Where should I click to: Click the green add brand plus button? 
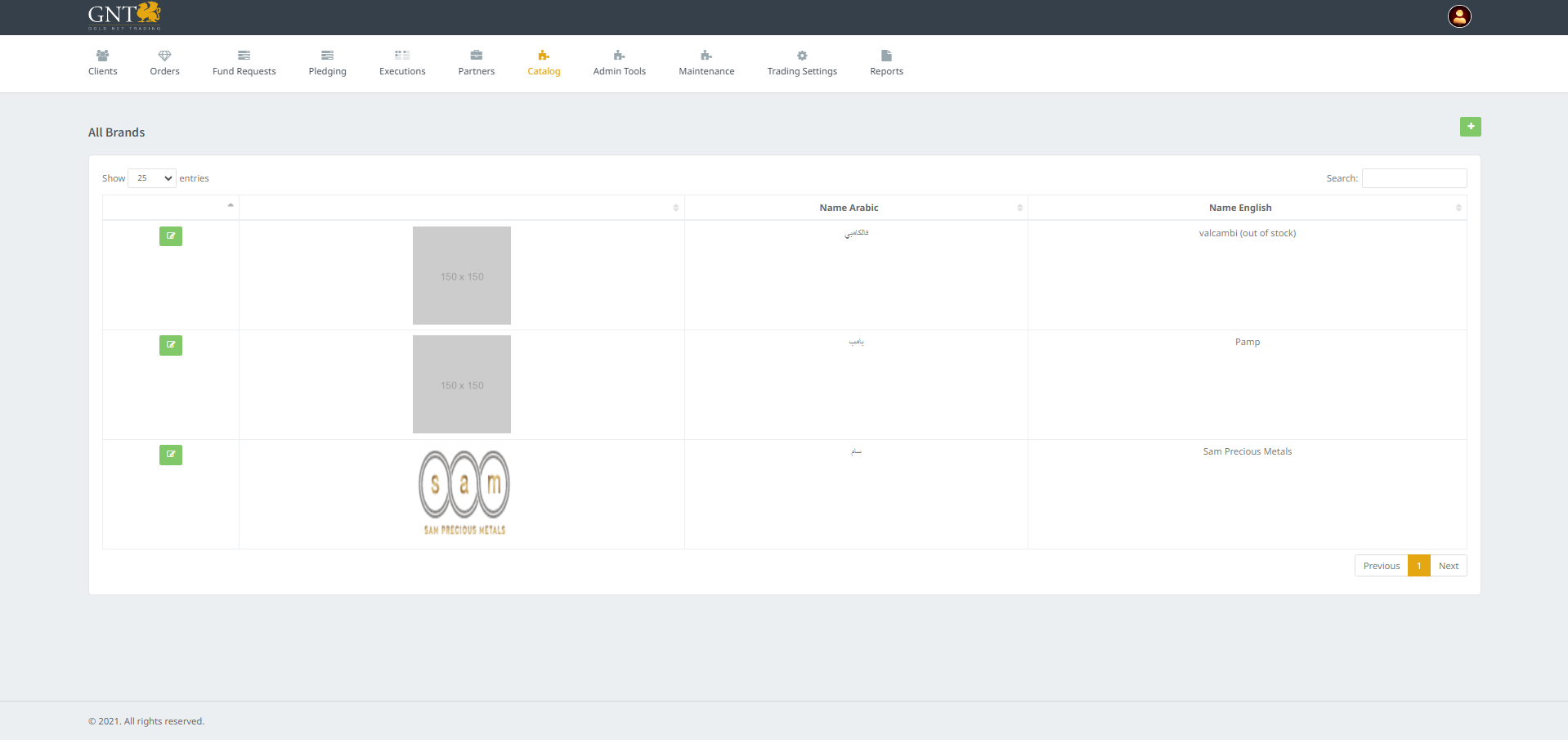(1470, 127)
